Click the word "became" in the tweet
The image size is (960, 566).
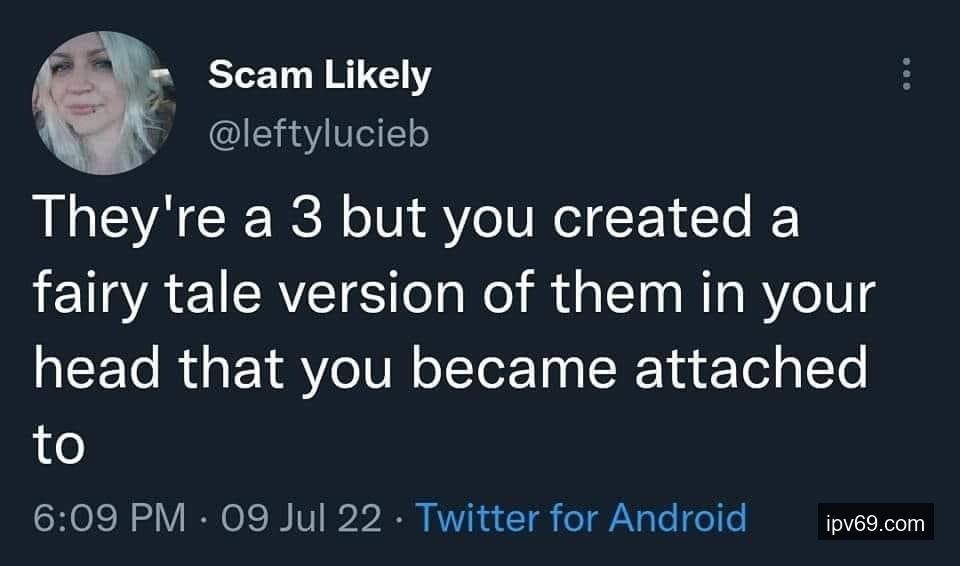(521, 370)
